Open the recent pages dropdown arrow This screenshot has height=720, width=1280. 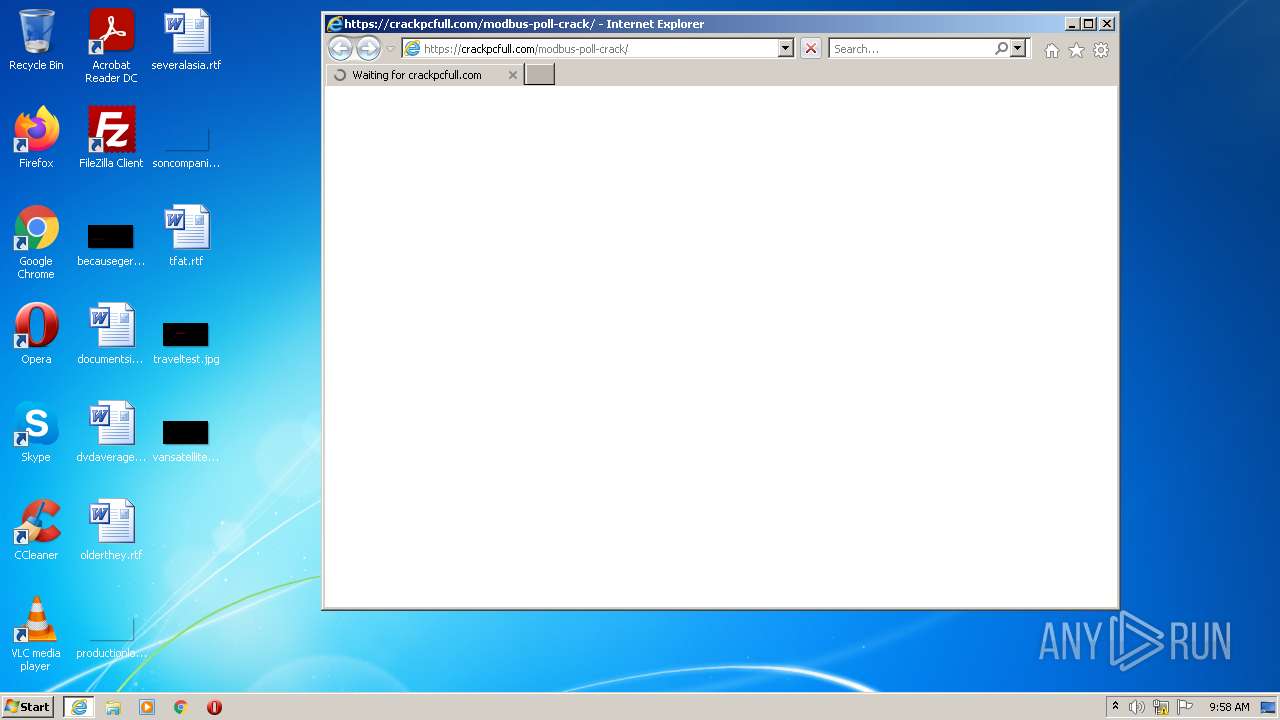tap(391, 49)
